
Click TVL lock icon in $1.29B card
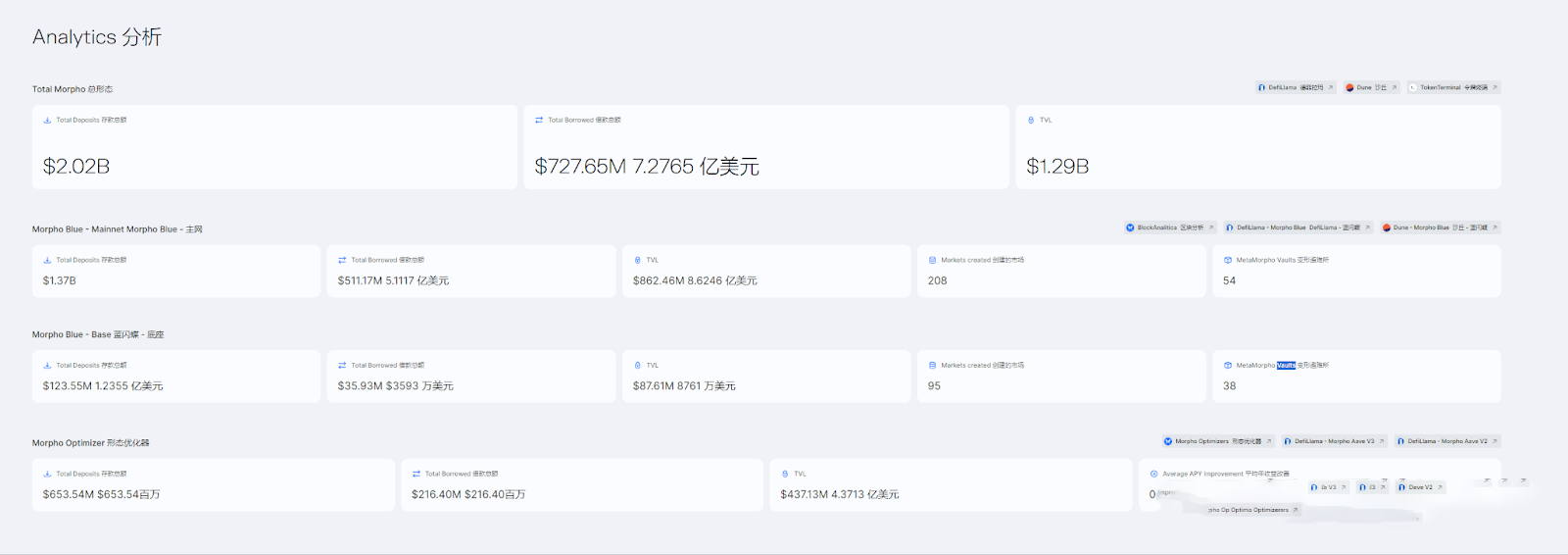(1031, 121)
